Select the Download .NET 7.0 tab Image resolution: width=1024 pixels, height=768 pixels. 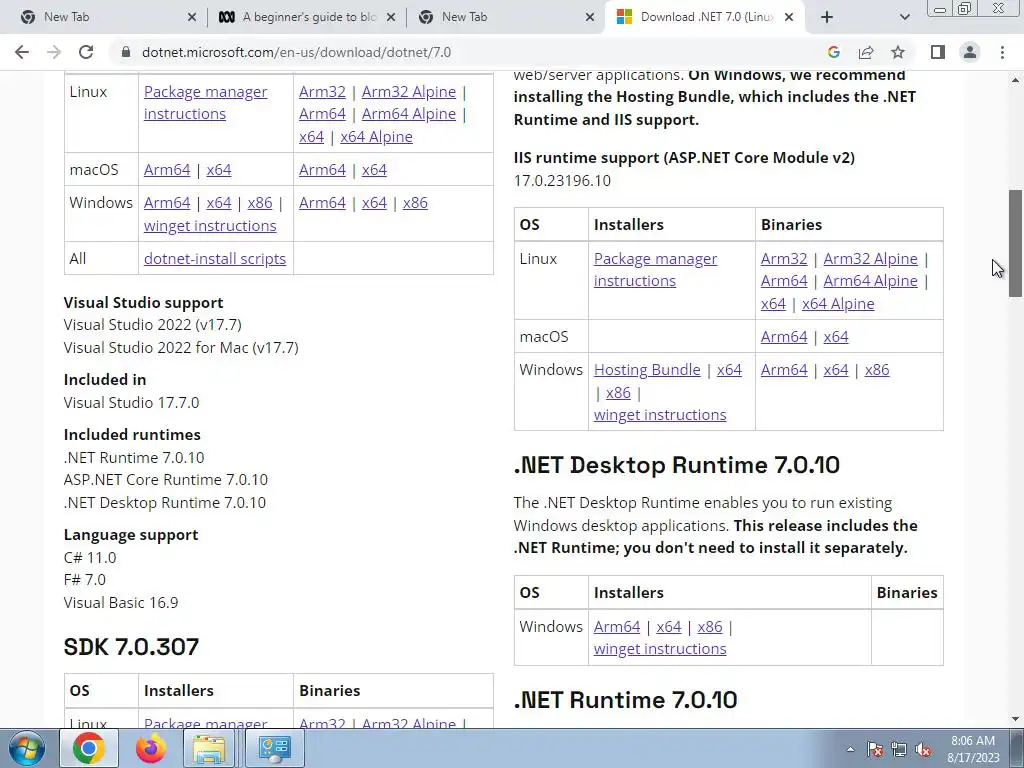coord(705,17)
